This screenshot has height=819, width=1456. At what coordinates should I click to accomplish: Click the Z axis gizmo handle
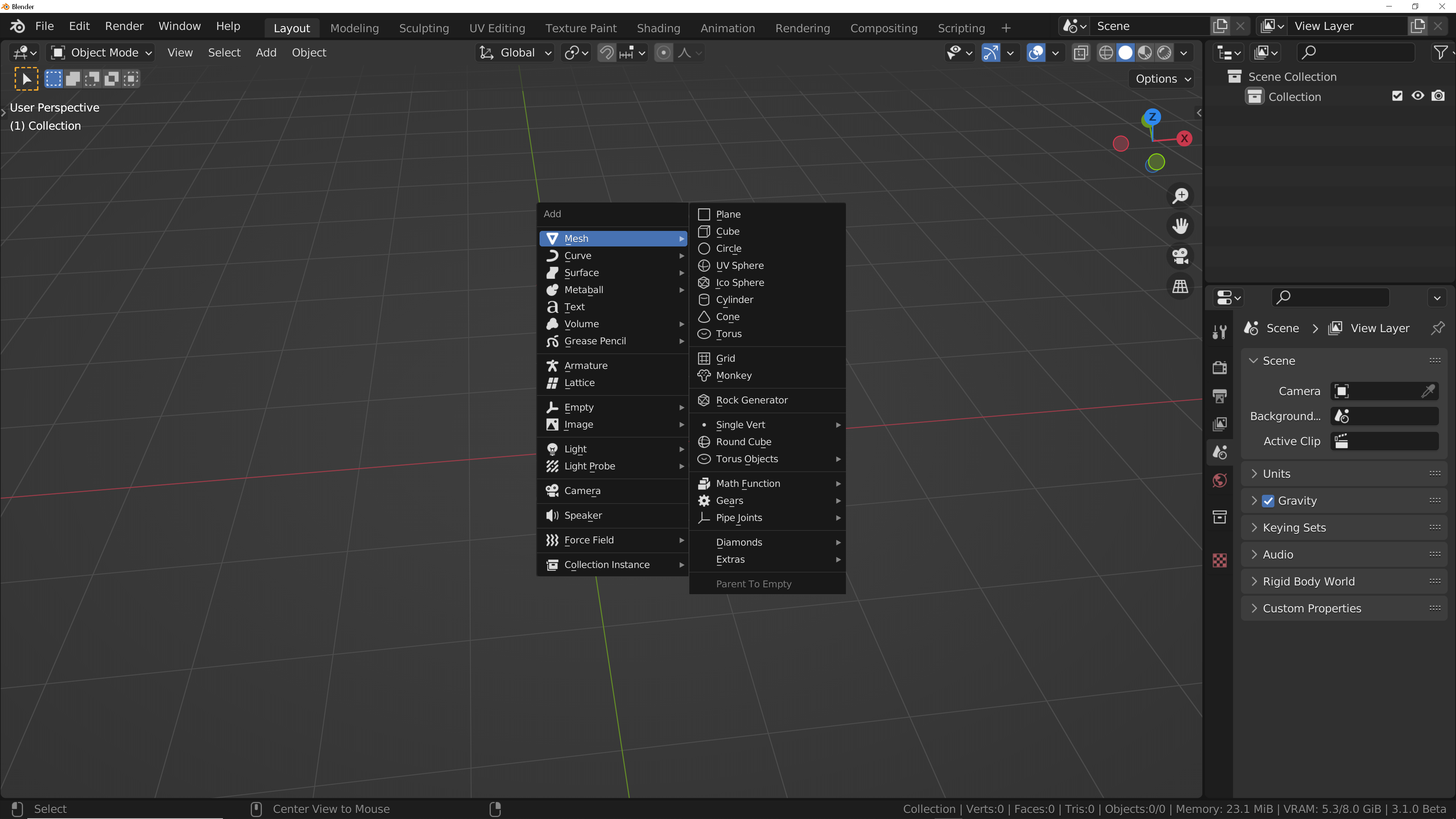(x=1152, y=117)
